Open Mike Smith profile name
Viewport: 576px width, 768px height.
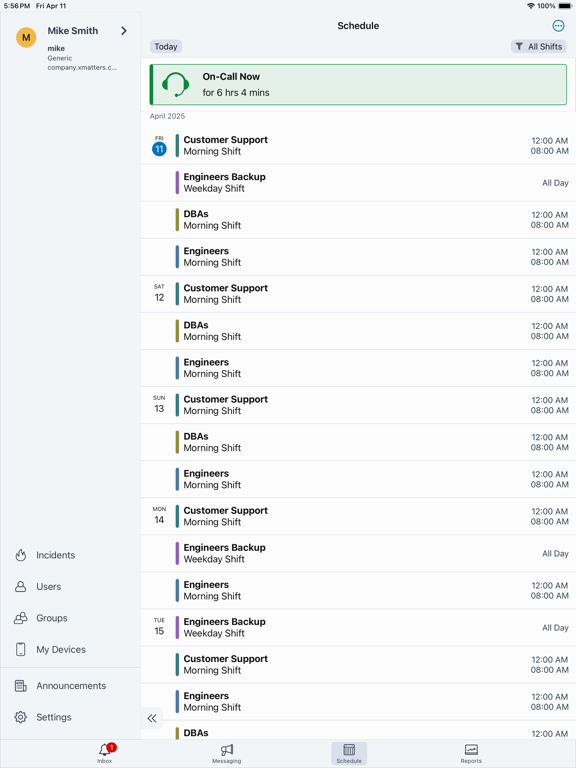pos(72,31)
